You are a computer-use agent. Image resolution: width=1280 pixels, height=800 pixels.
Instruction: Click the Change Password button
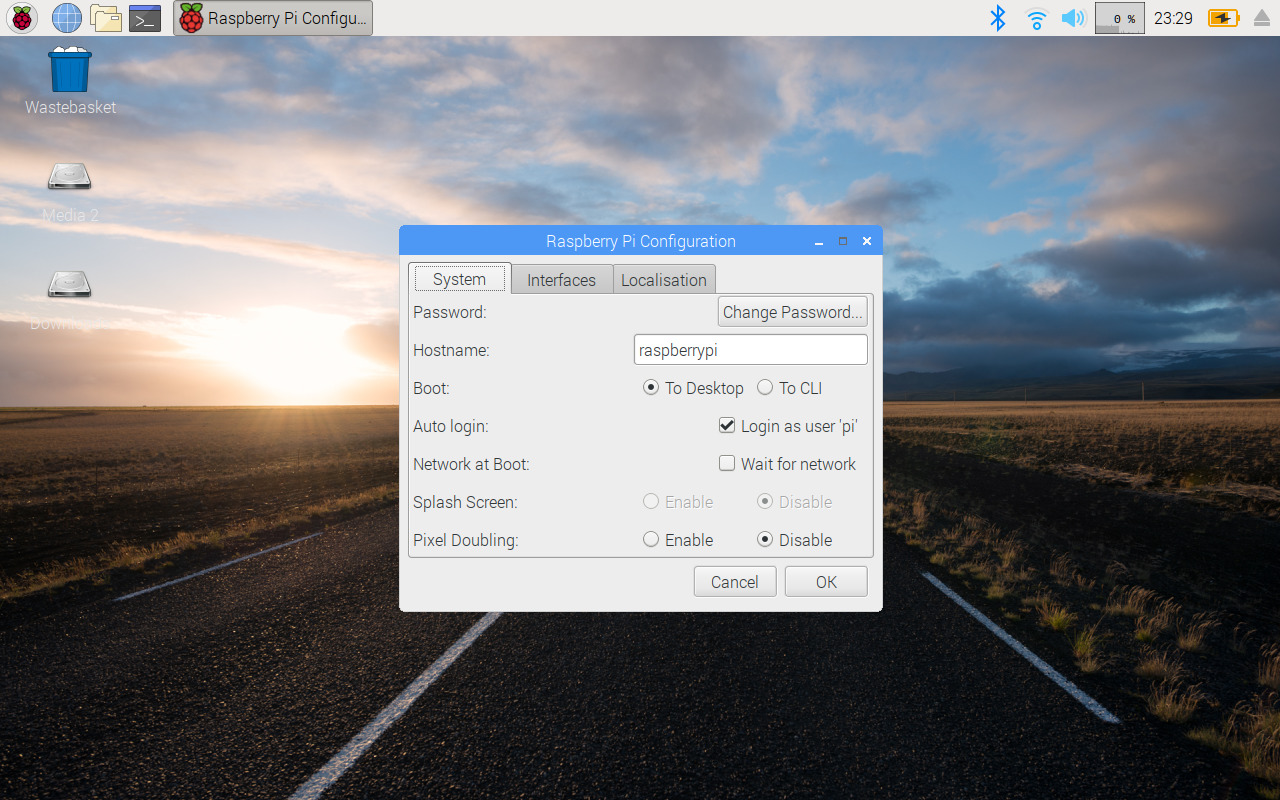click(792, 311)
